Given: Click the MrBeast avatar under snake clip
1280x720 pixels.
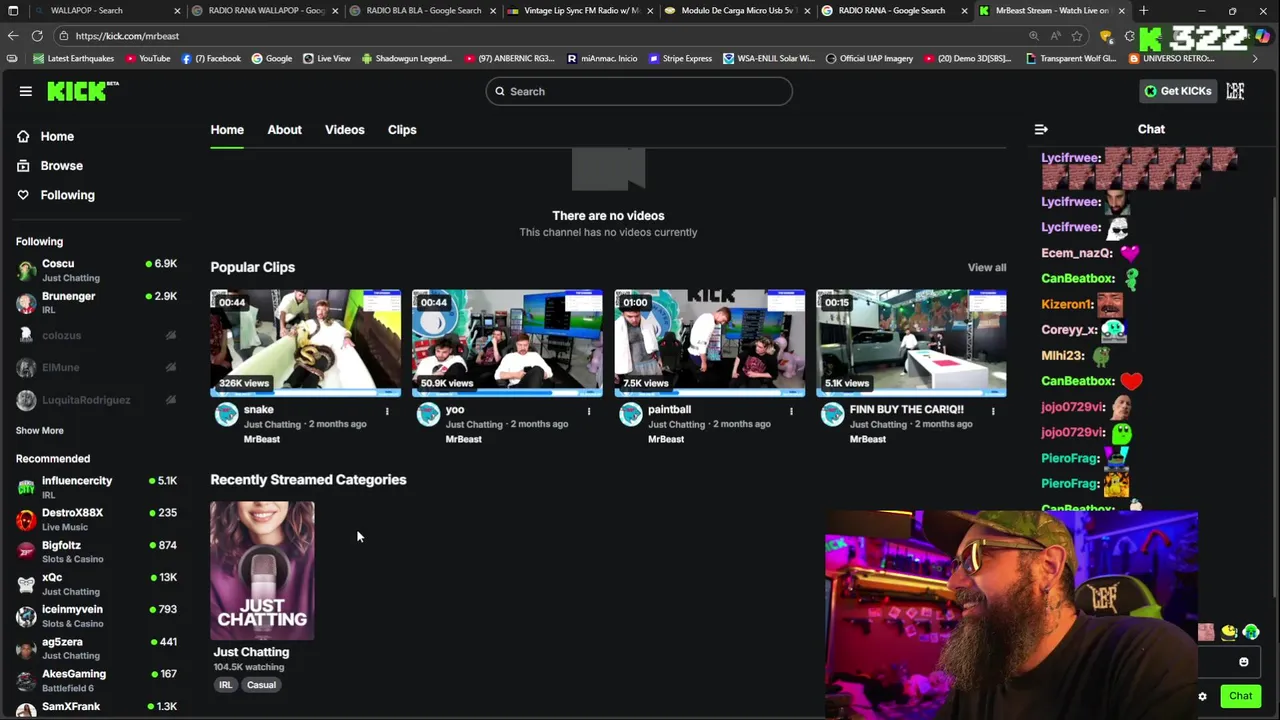Looking at the screenshot, I should pyautogui.click(x=227, y=415).
